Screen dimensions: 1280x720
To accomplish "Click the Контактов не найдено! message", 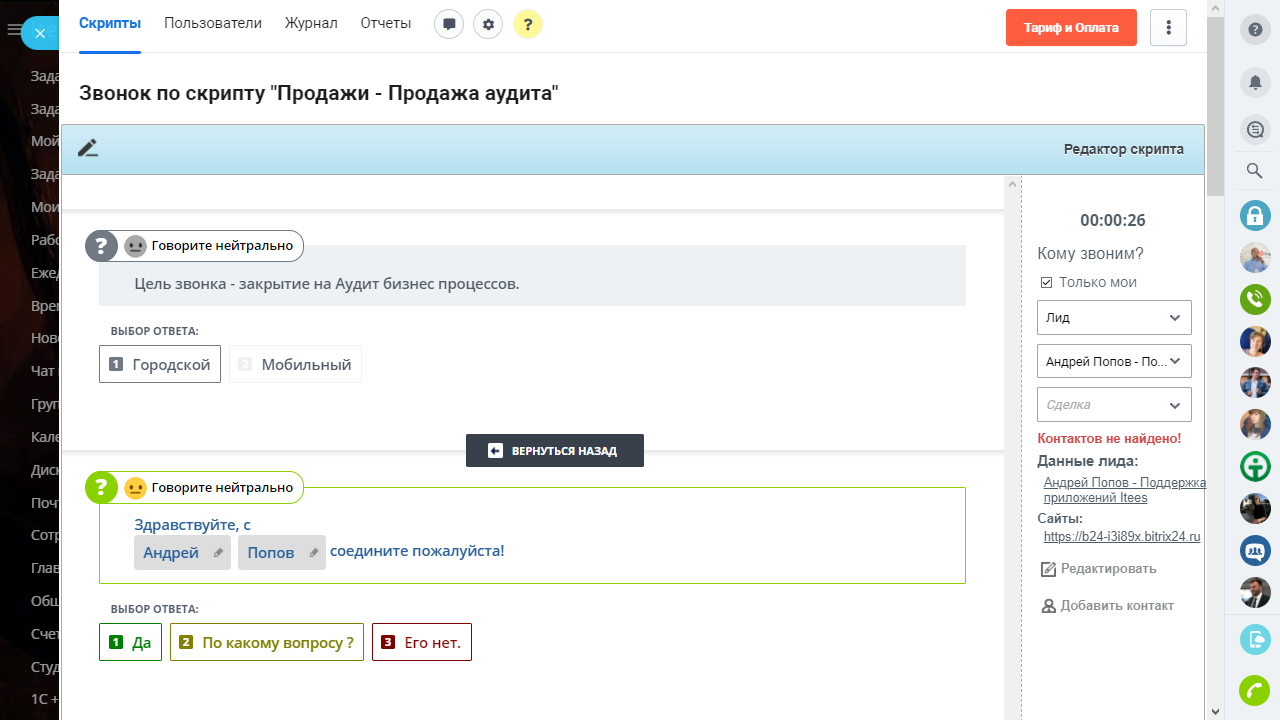I will coord(1109,438).
